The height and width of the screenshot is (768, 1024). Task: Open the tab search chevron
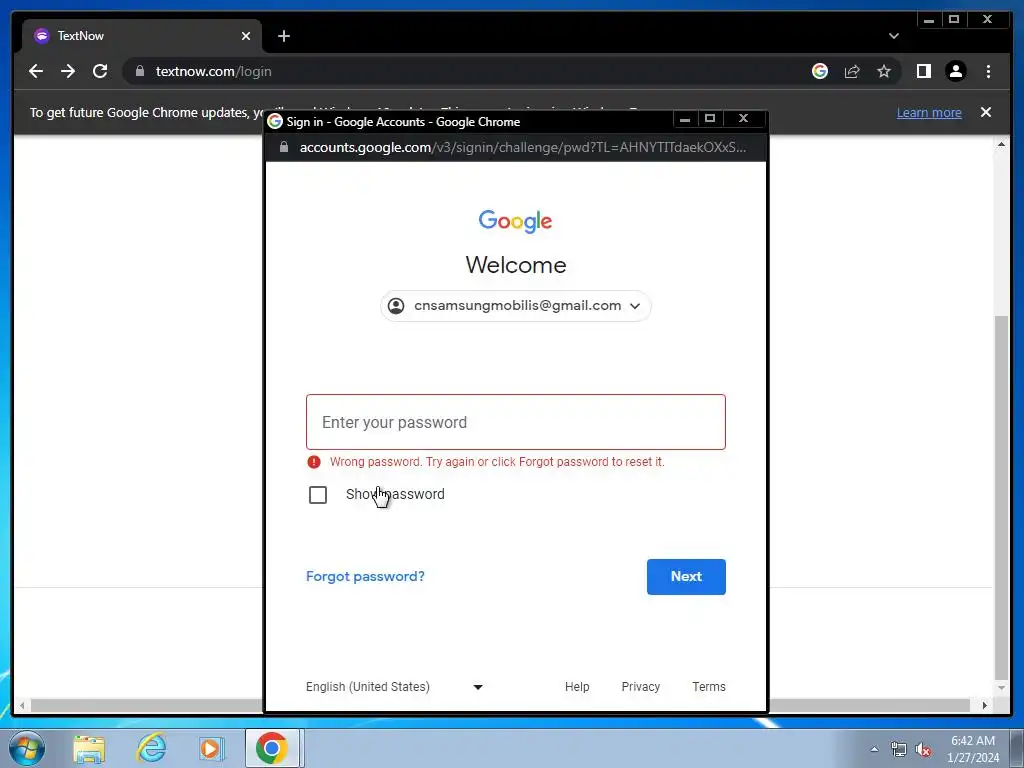click(893, 36)
